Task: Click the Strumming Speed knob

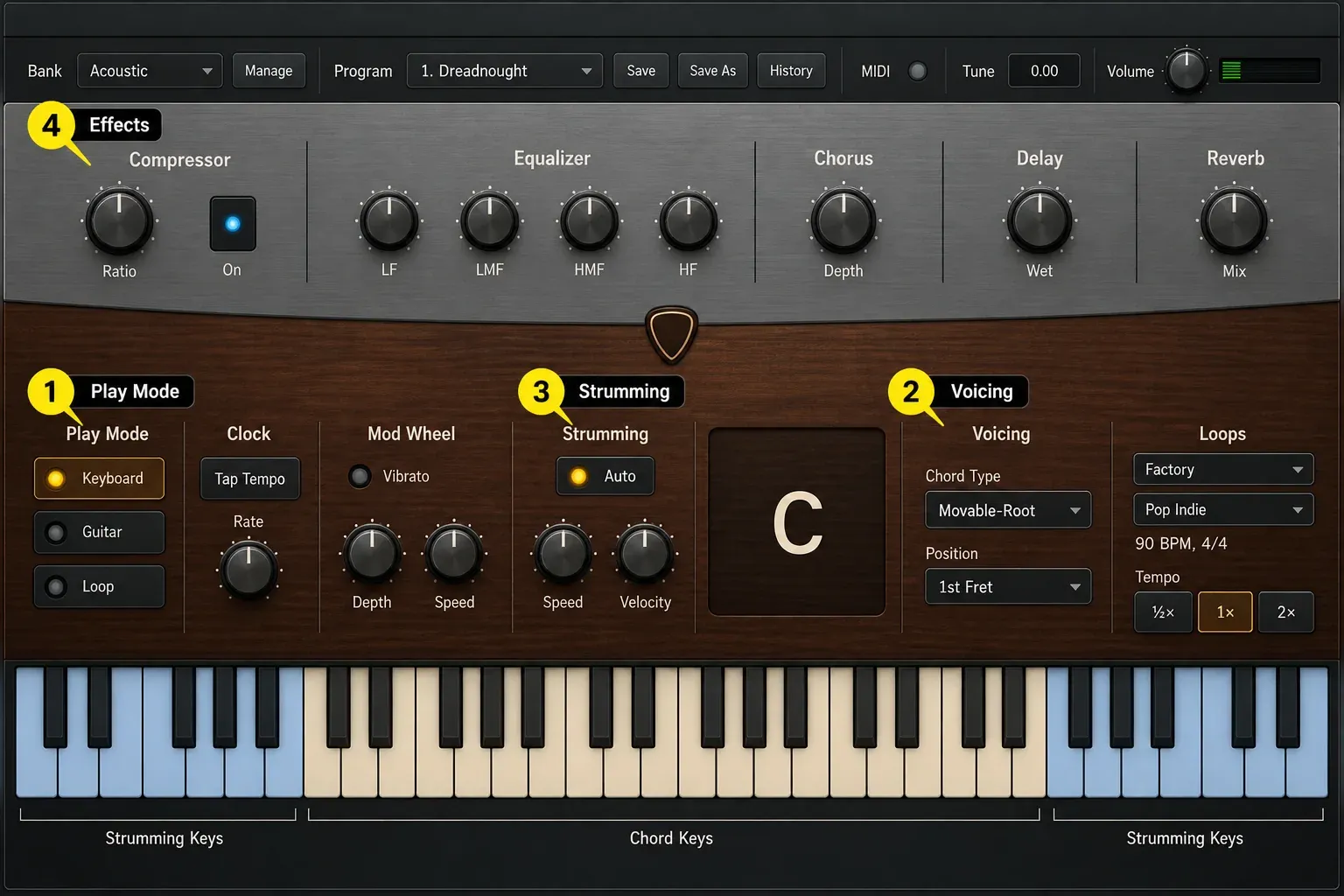Action: pos(563,554)
